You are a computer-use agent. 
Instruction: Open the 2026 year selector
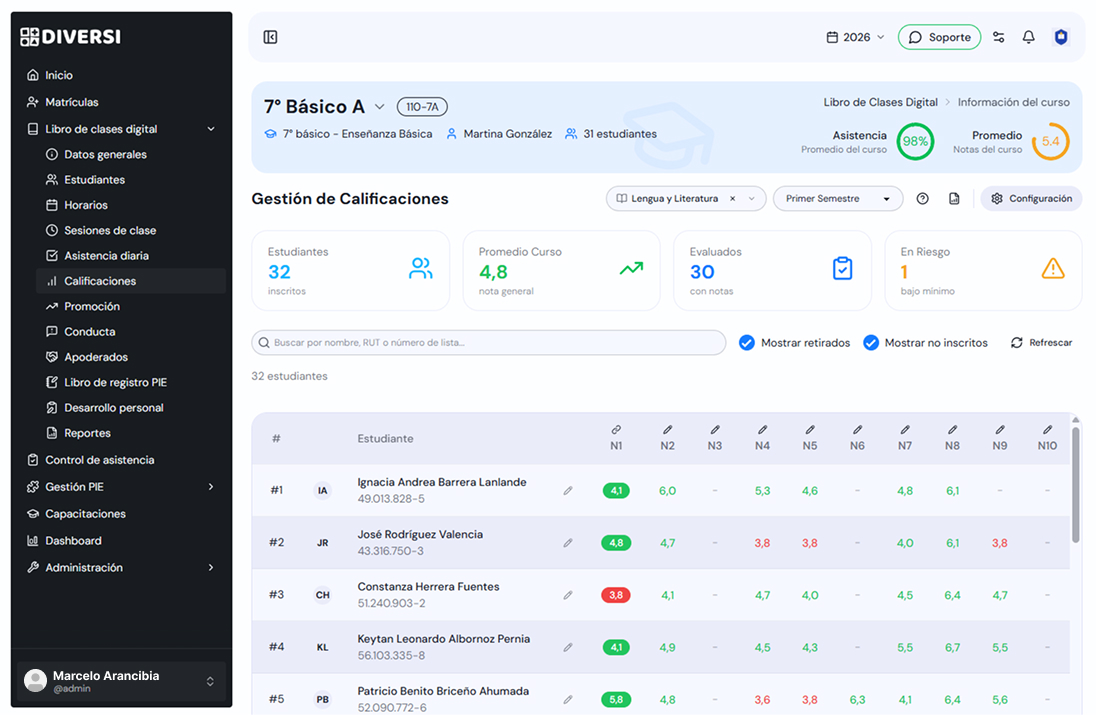point(856,37)
